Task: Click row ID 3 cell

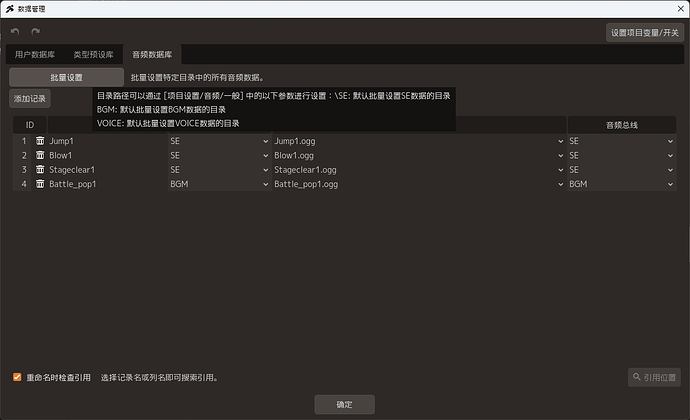Action: click(24, 169)
